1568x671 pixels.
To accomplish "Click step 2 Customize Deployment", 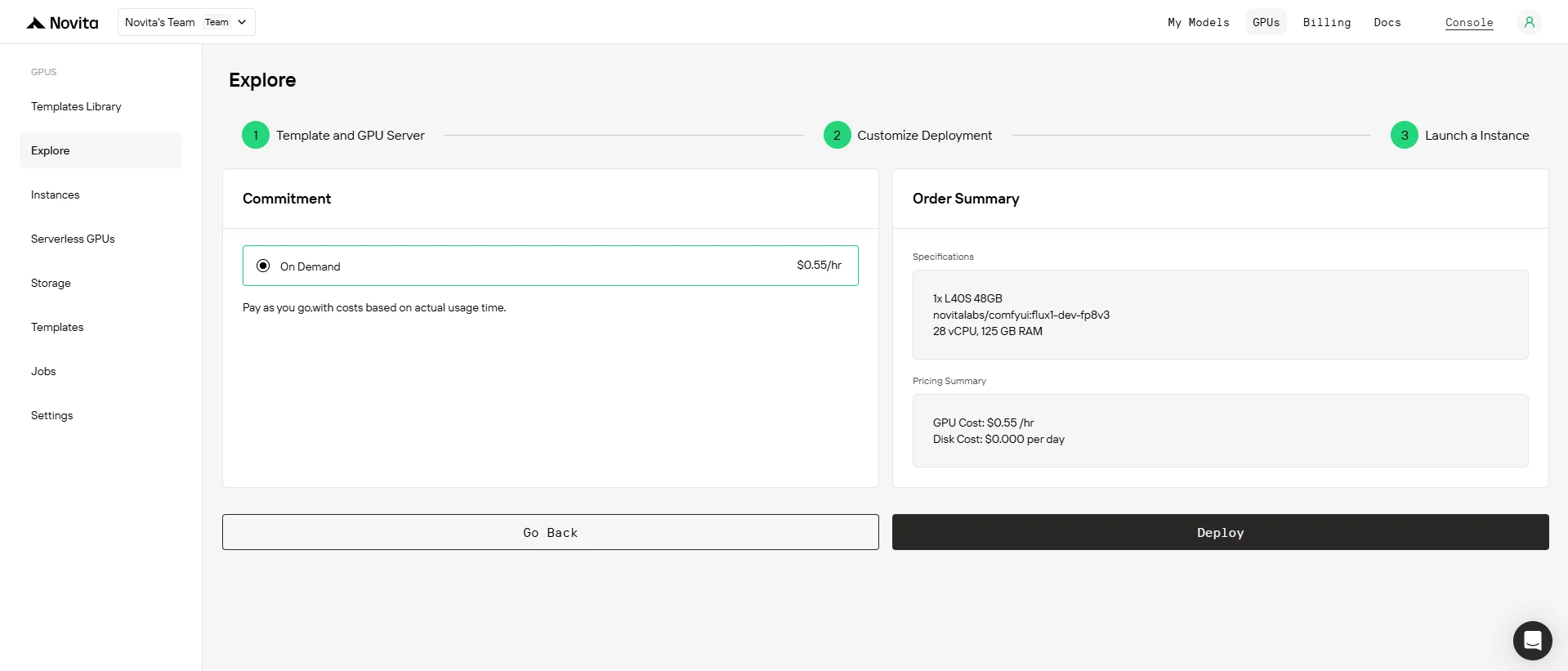I will [x=908, y=135].
